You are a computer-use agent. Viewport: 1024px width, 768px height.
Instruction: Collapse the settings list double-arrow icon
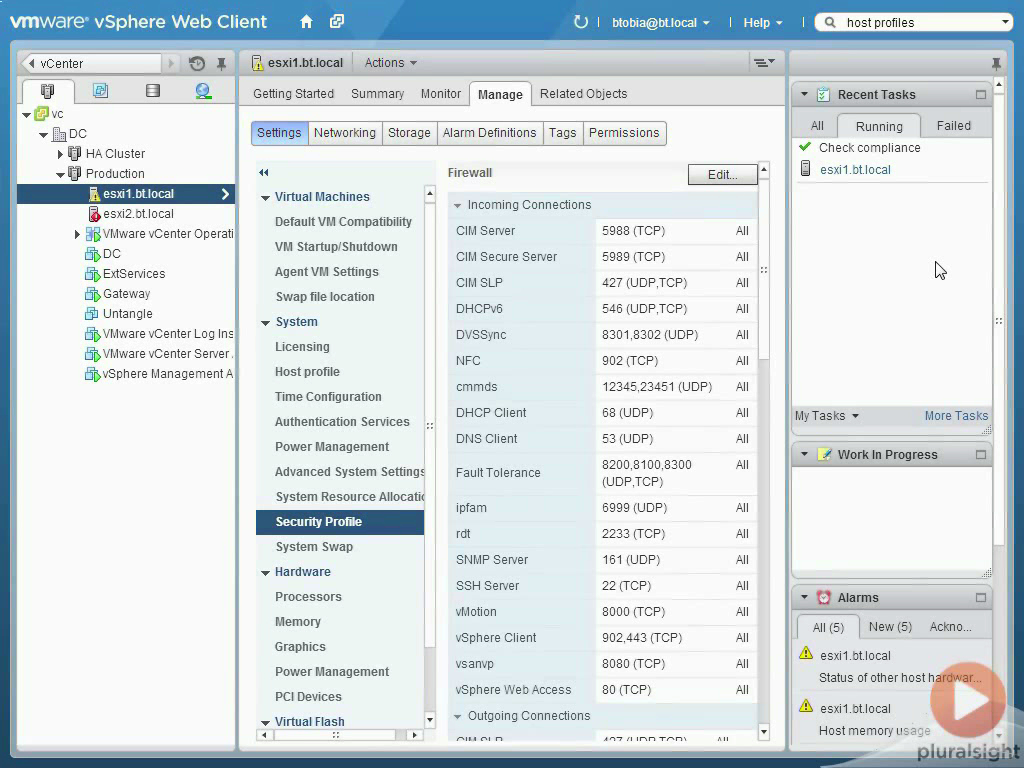tap(264, 172)
